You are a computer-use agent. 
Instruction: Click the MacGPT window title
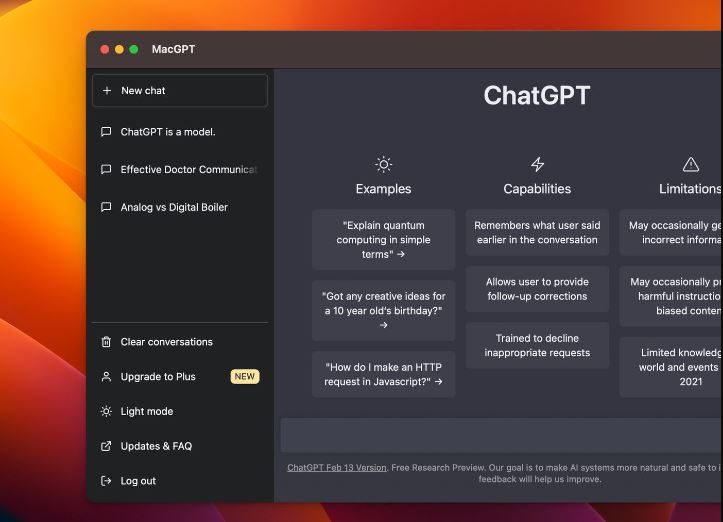(x=173, y=49)
